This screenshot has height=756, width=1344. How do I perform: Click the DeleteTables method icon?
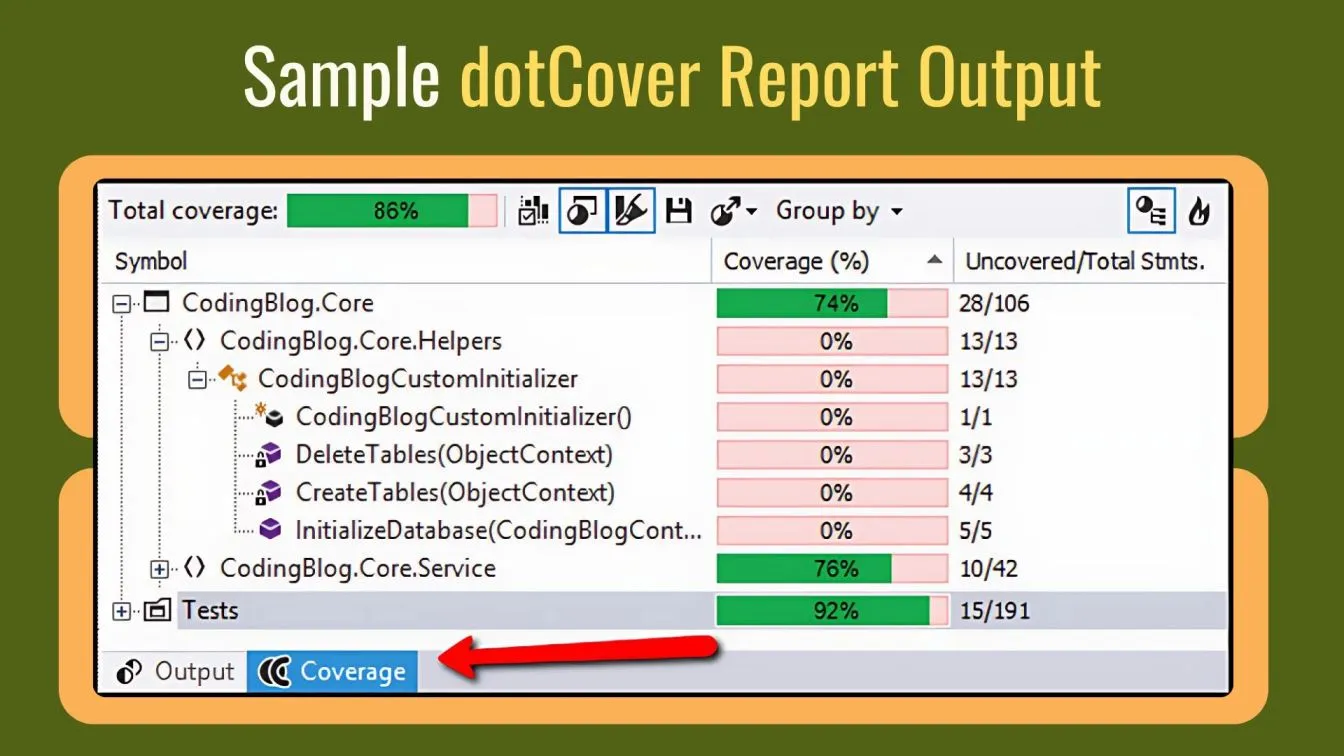pos(270,455)
